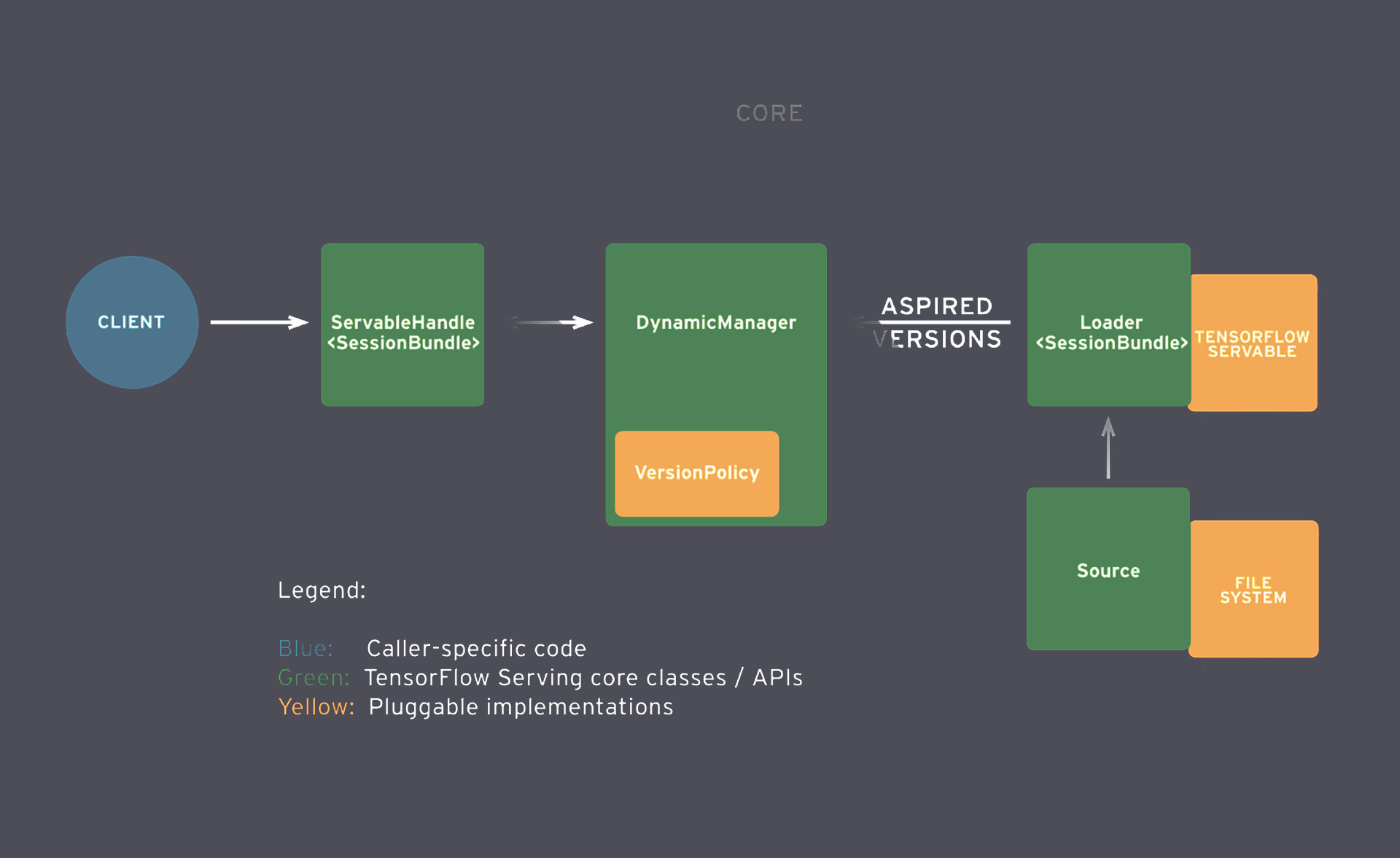The height and width of the screenshot is (858, 1400).
Task: Select the ServableHandle<SessionBundle> box
Action: [402, 325]
